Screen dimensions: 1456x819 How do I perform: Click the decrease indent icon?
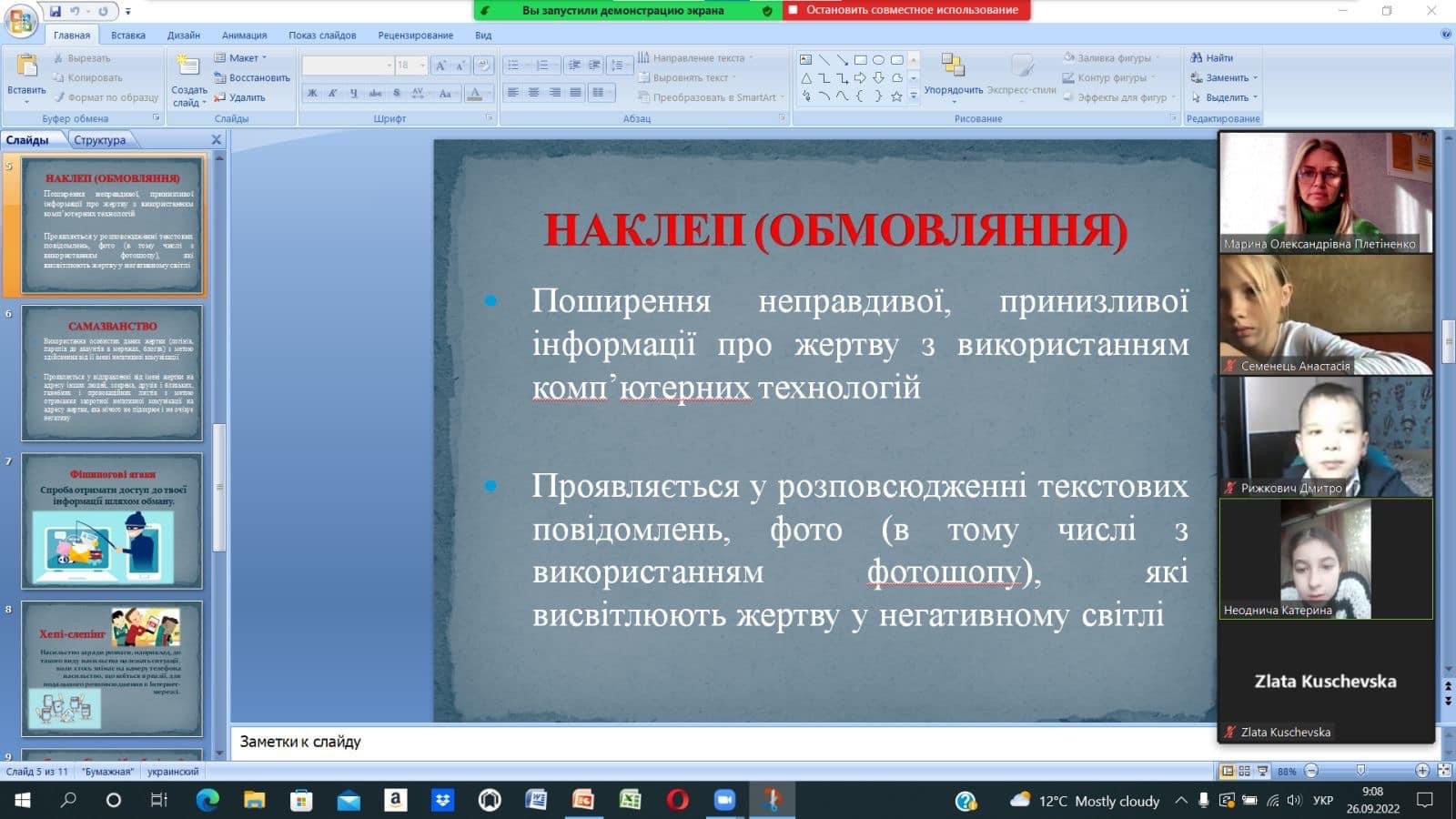(574, 66)
